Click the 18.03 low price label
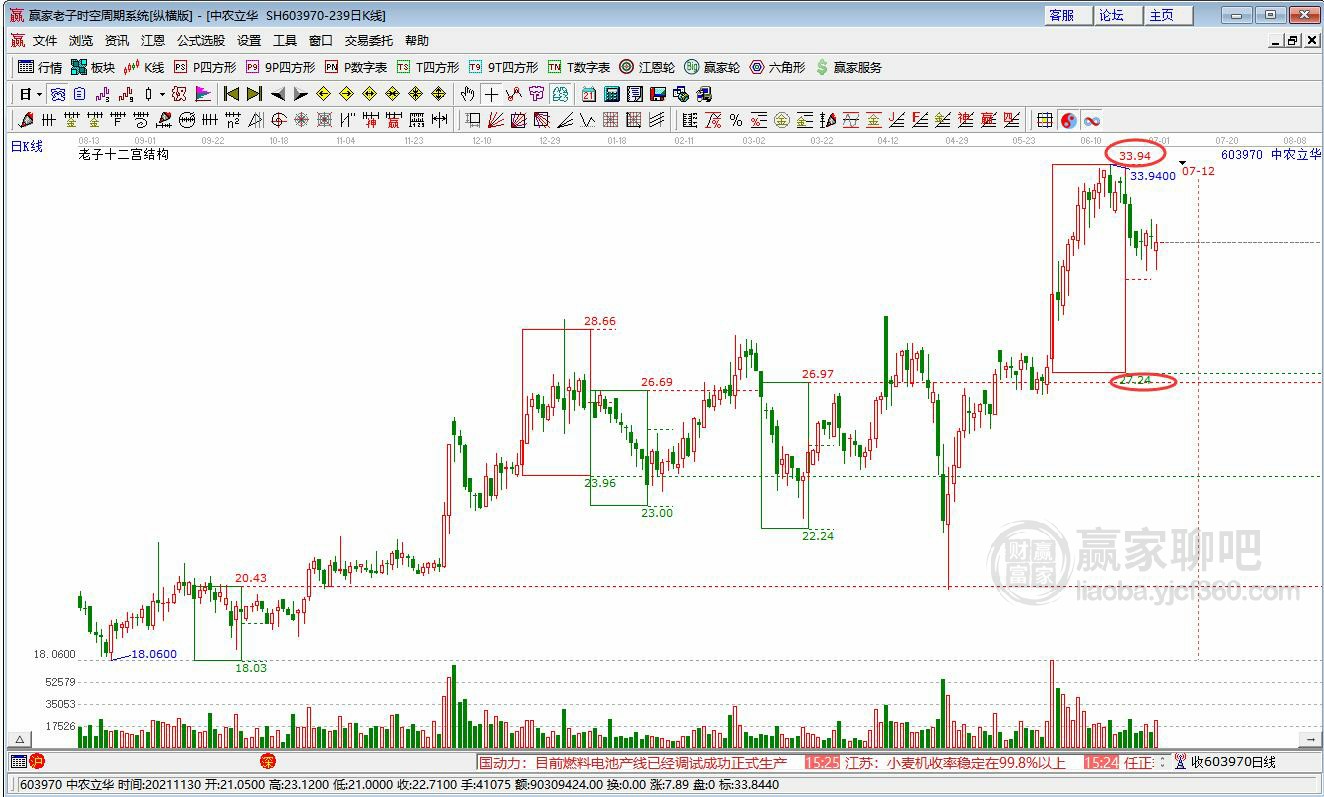The width and height of the screenshot is (1324, 797). (x=251, y=667)
